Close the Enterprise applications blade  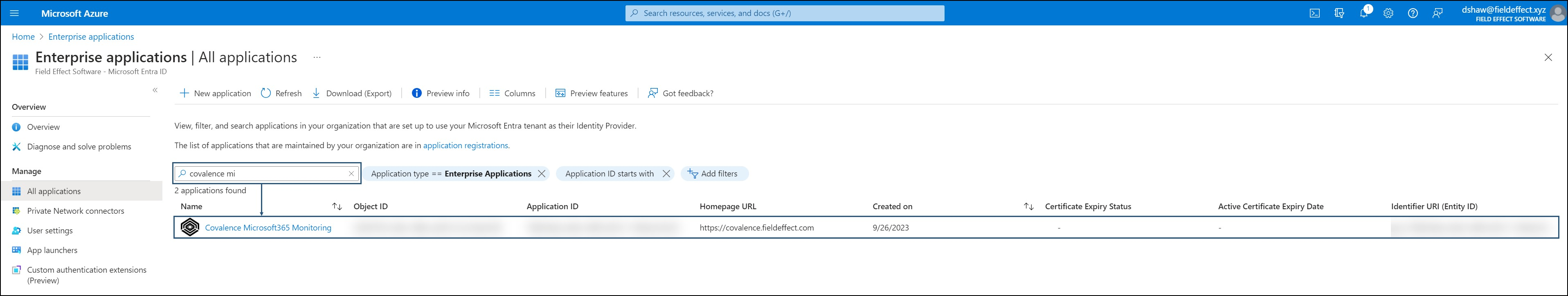pyautogui.click(x=1548, y=57)
